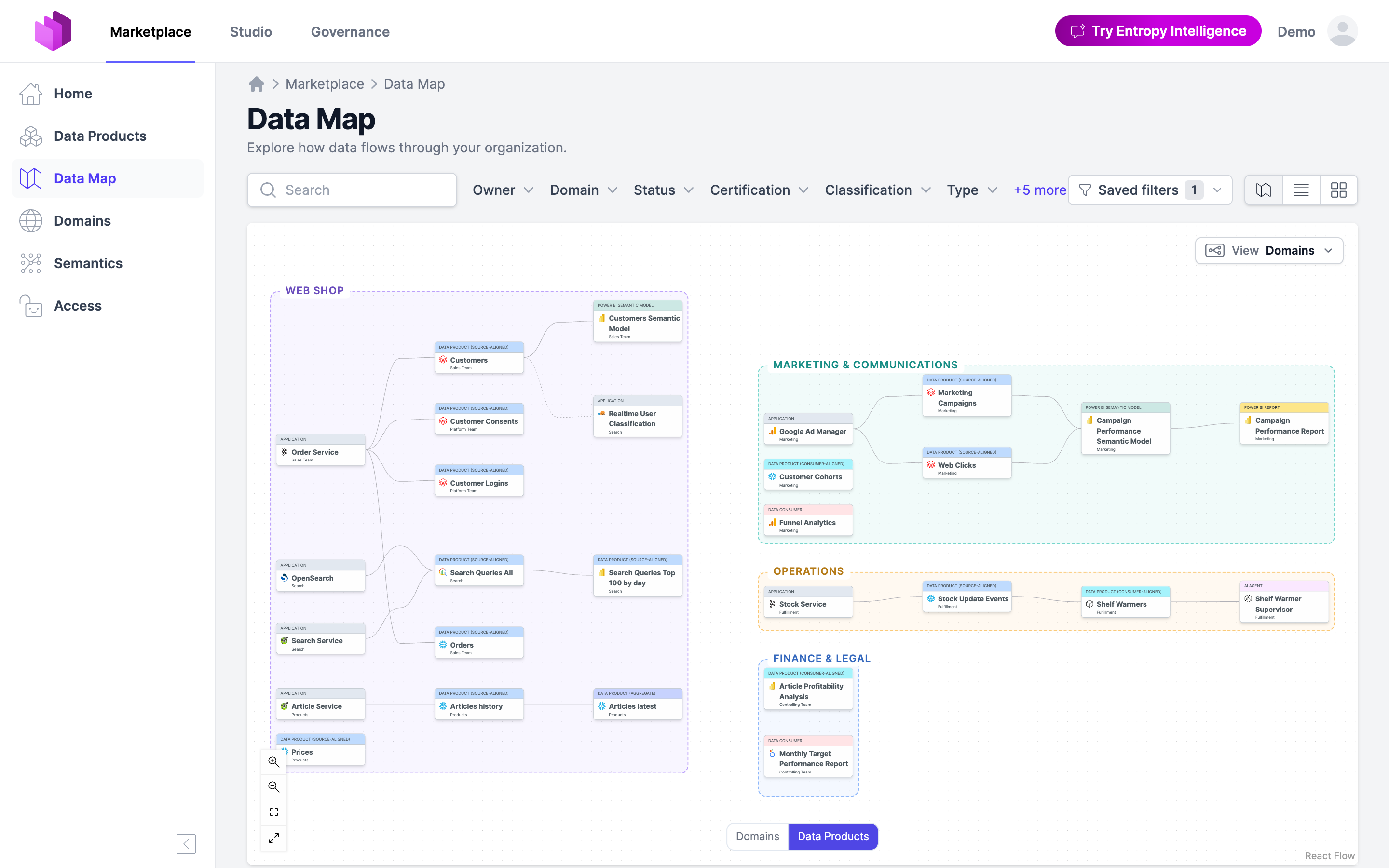Image resolution: width=1389 pixels, height=868 pixels.
Task: Expand the Certification filter dropdown
Action: coord(759,190)
